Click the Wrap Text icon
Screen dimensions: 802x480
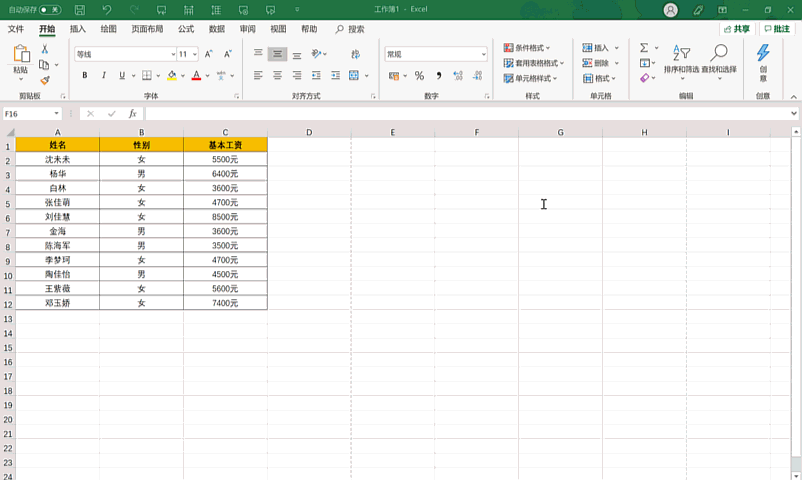(x=355, y=54)
